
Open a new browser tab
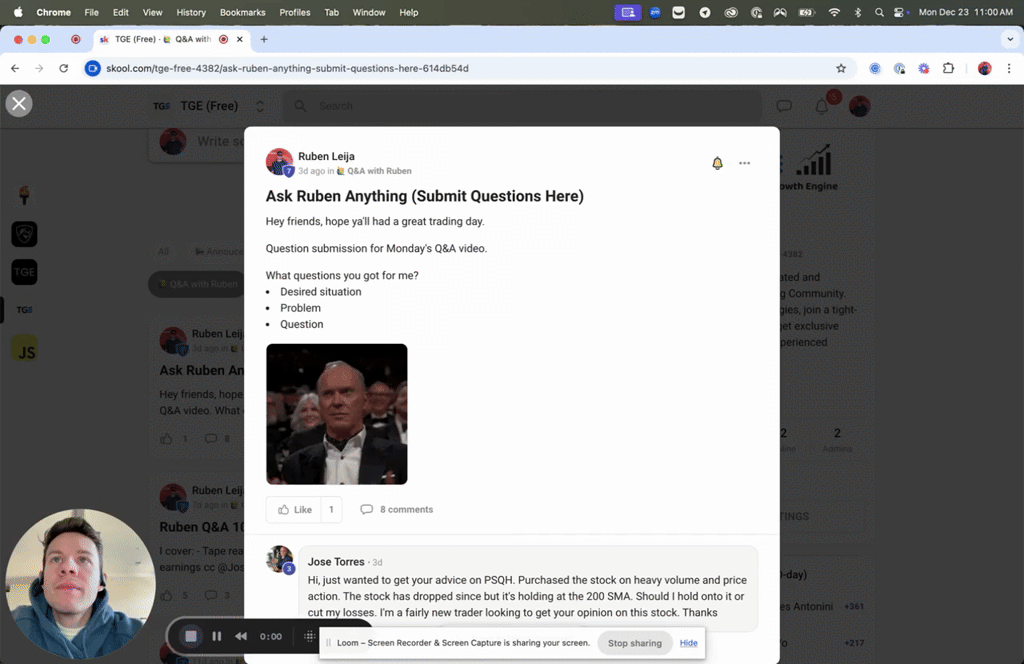(264, 39)
